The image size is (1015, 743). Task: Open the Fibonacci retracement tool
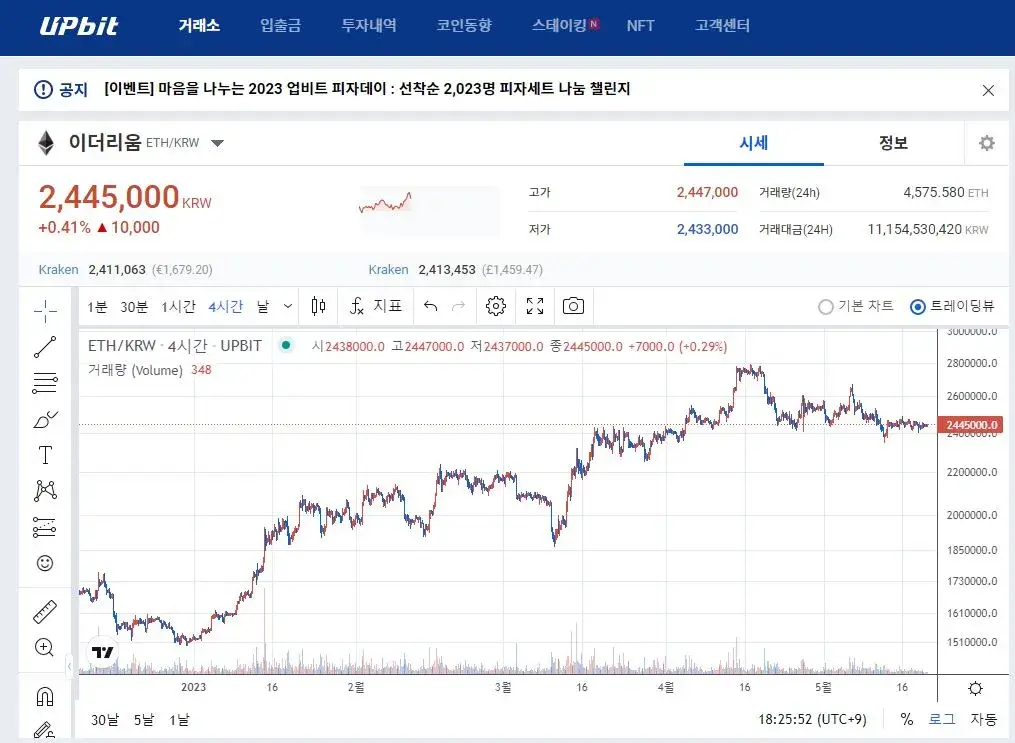point(45,383)
